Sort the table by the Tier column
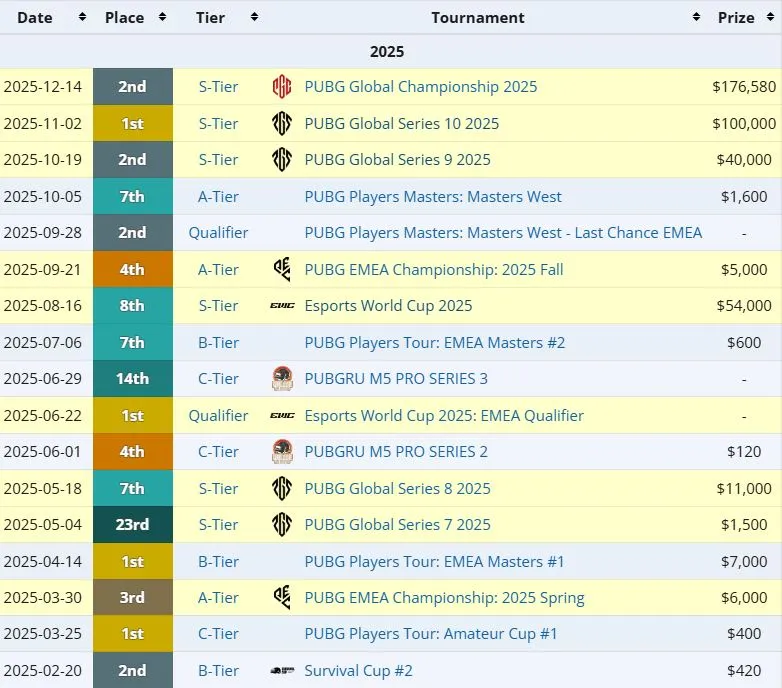Viewport: 782px width, 688px height. click(x=254, y=17)
